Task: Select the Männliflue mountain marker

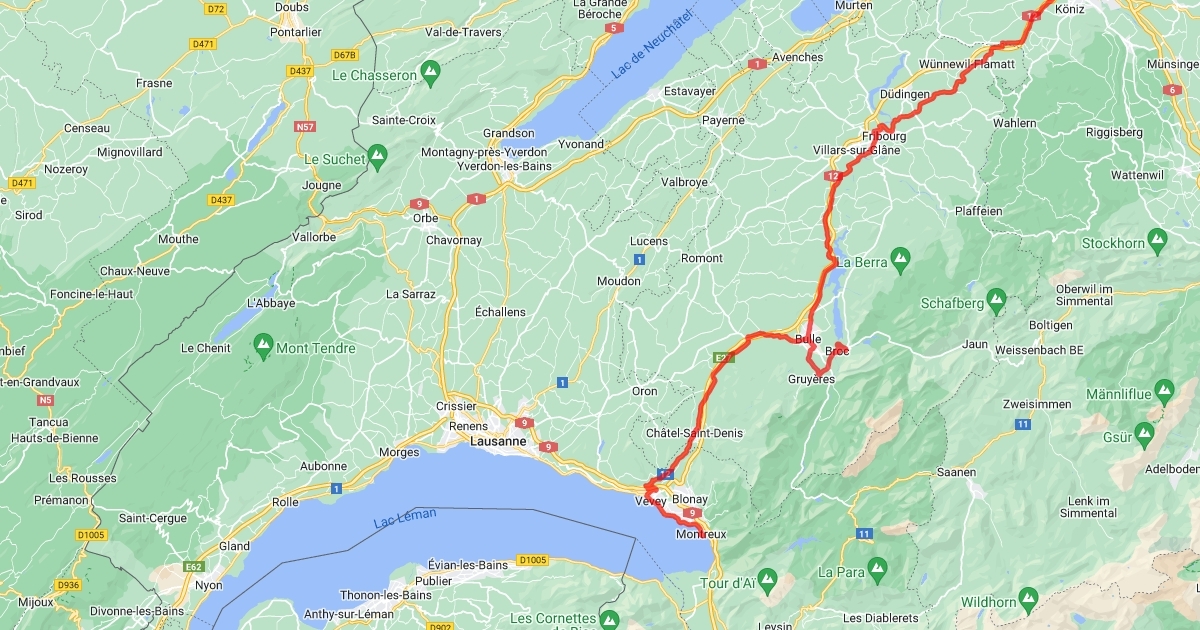Action: click(1164, 390)
